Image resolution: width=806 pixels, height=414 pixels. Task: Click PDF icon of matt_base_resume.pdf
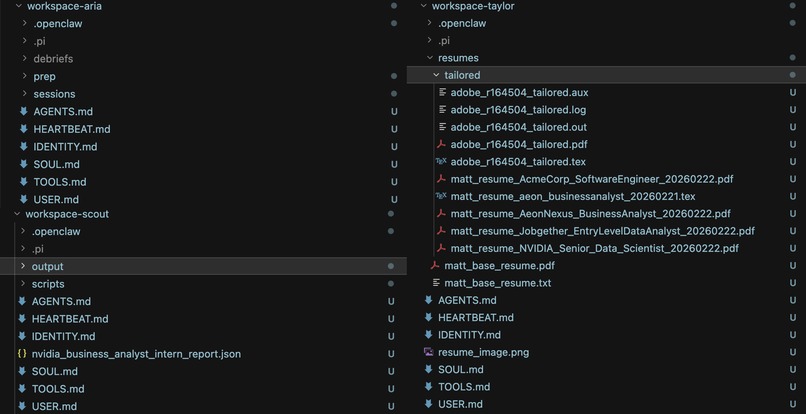[x=435, y=265]
